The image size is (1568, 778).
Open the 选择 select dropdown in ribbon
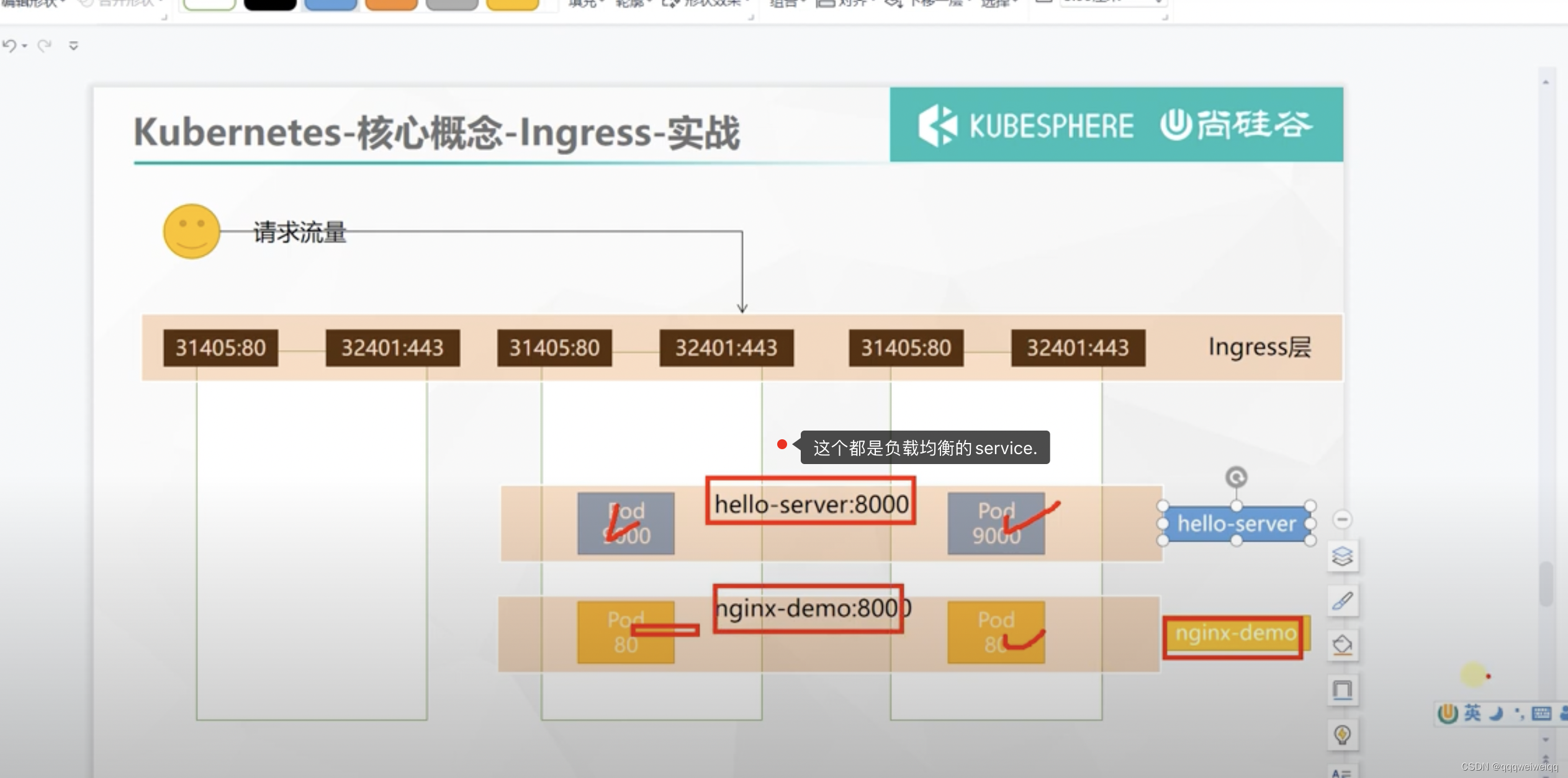coord(999,4)
